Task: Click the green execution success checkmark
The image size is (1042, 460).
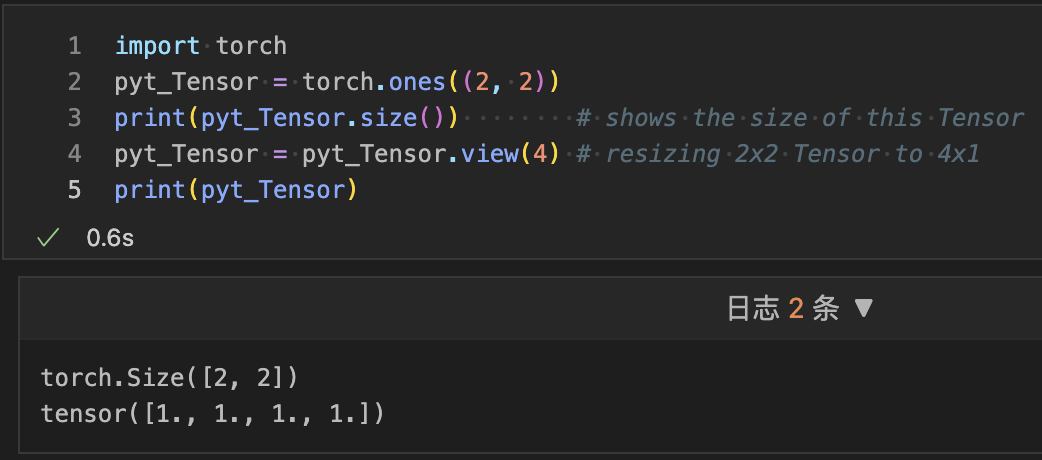Action: click(x=46, y=238)
